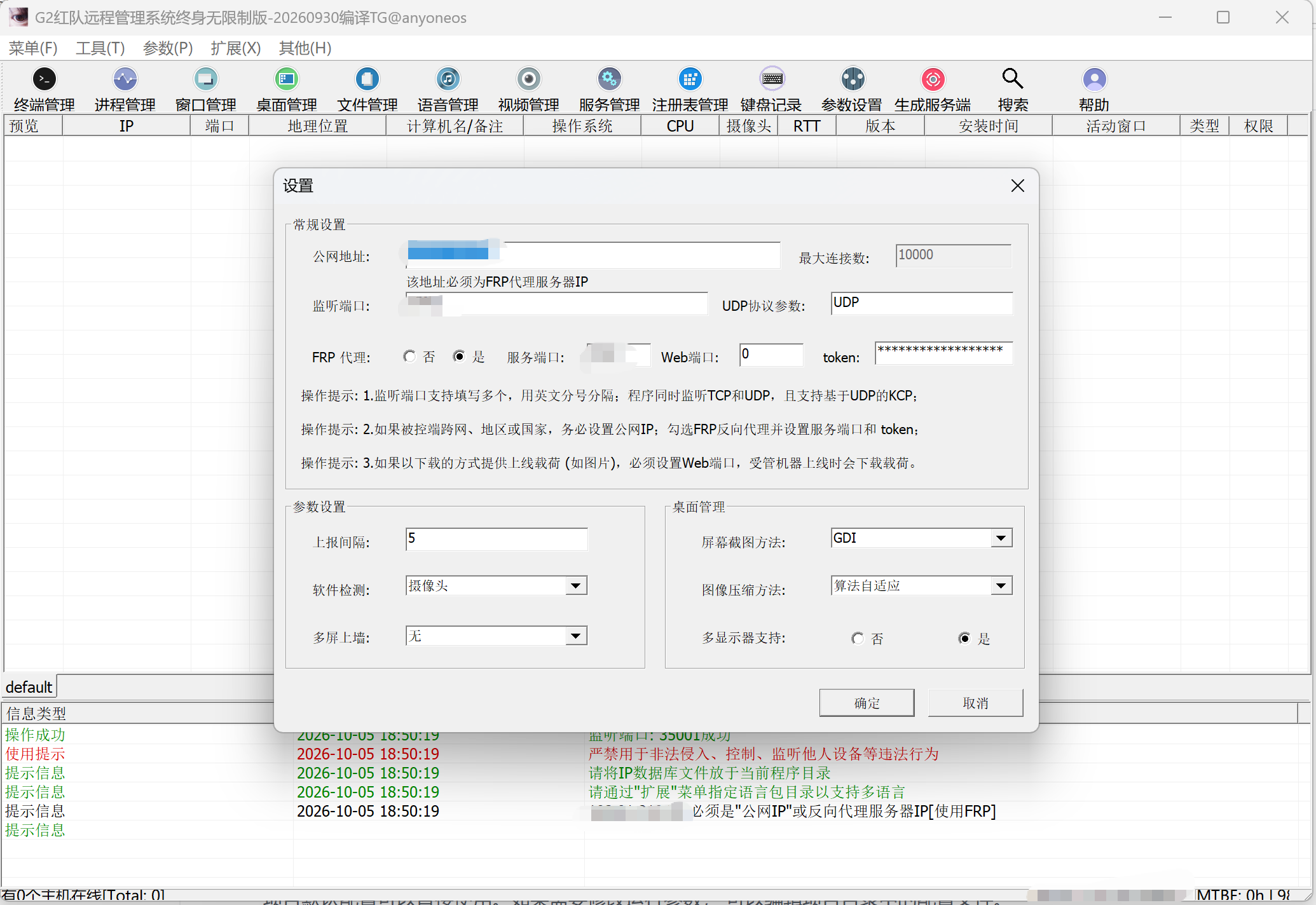Click the 地理位置 column header
1316x905 pixels.
click(x=317, y=126)
